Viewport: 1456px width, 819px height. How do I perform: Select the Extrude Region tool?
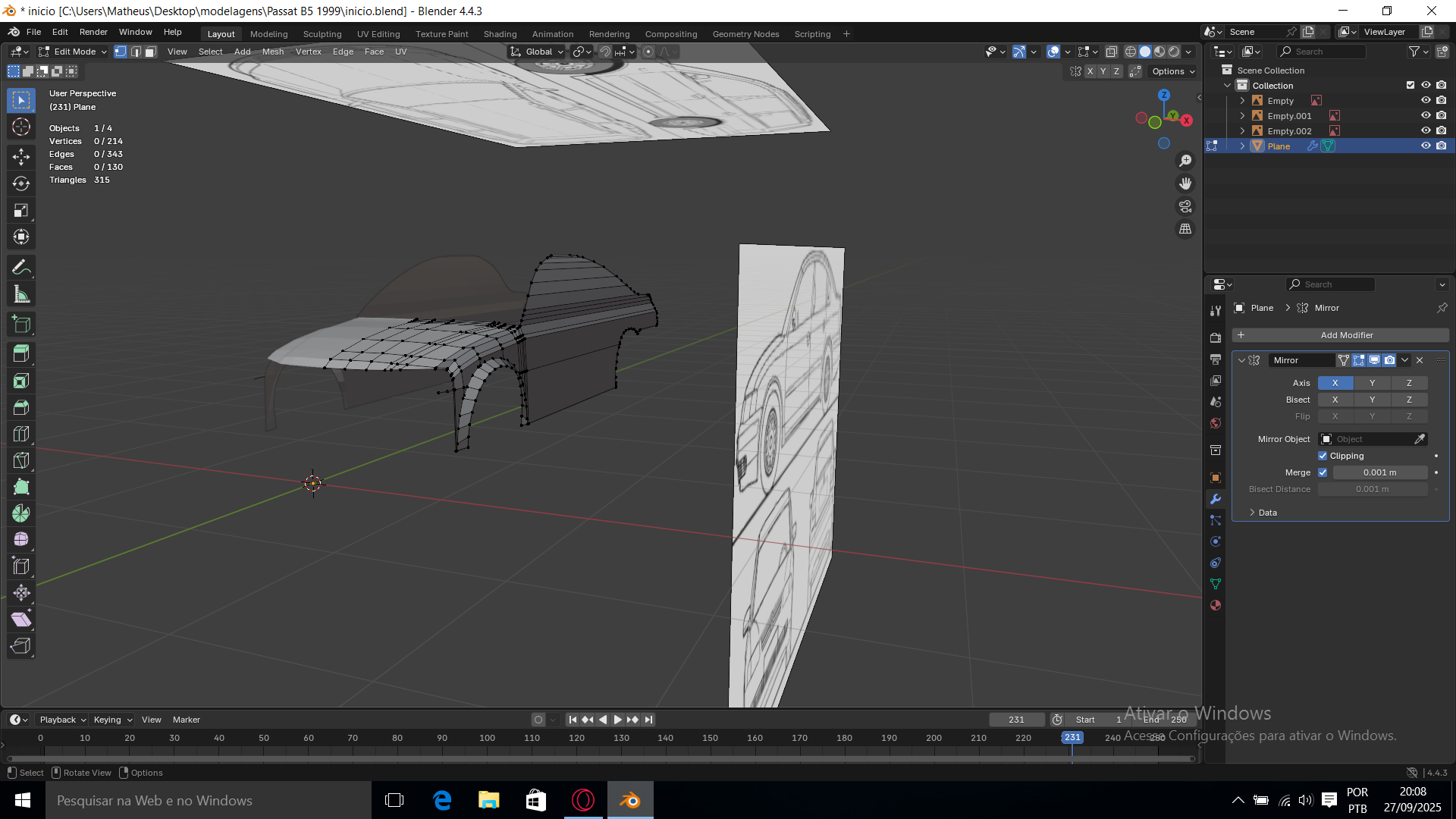click(21, 353)
